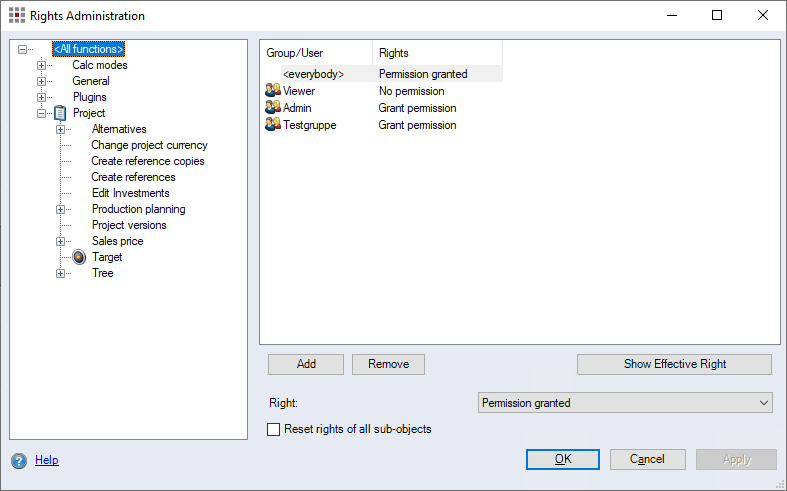
Task: Expand the Production planning node
Action: pyautogui.click(x=61, y=209)
